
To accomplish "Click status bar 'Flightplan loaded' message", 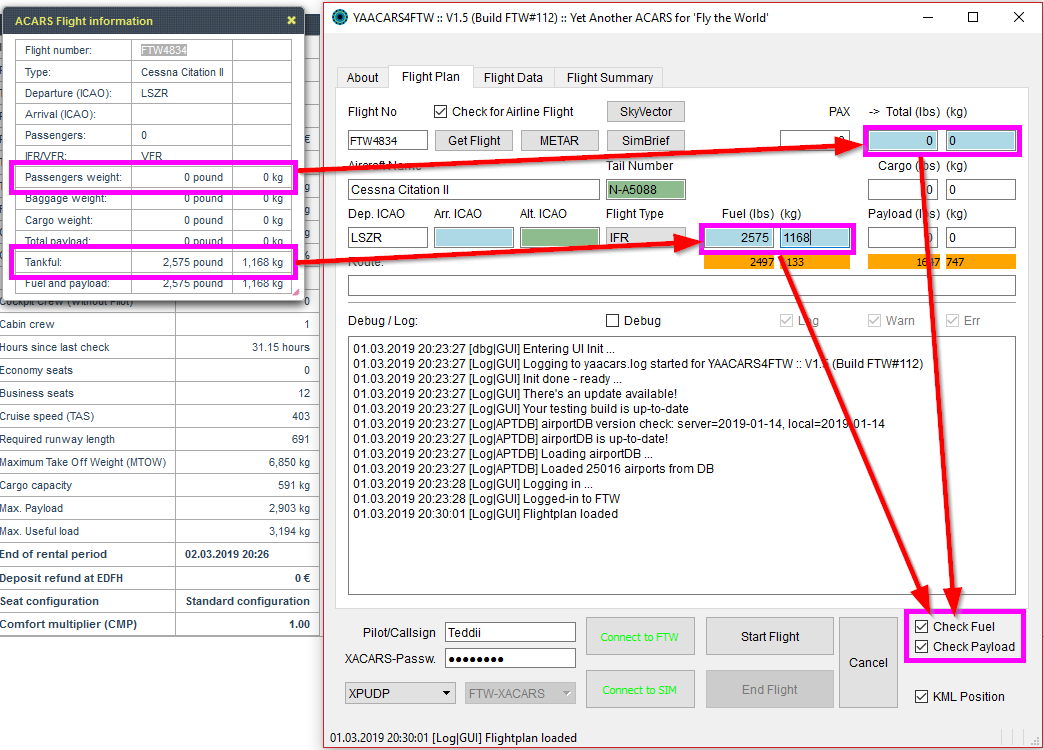I will (x=453, y=738).
